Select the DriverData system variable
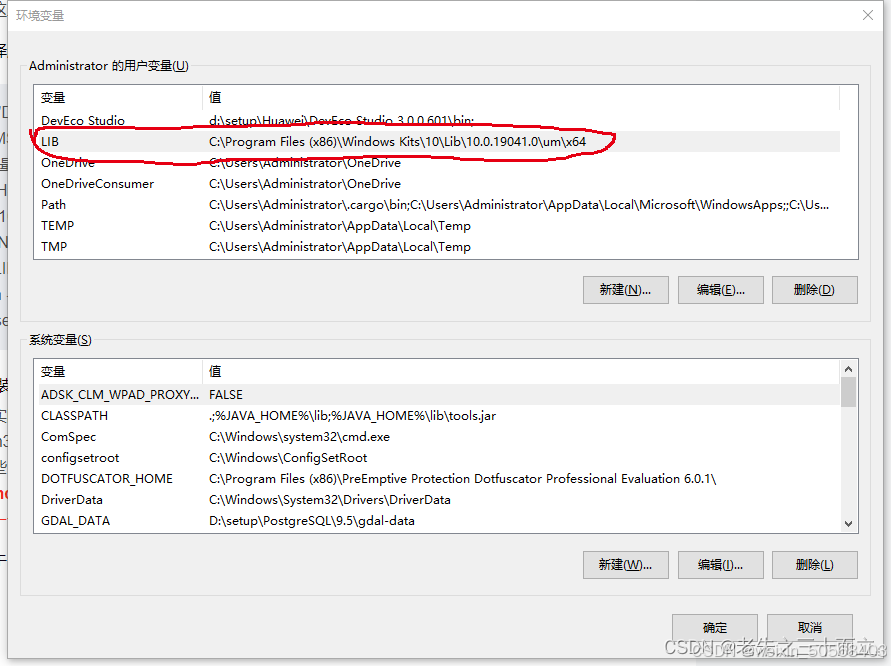891x666 pixels. (120, 499)
